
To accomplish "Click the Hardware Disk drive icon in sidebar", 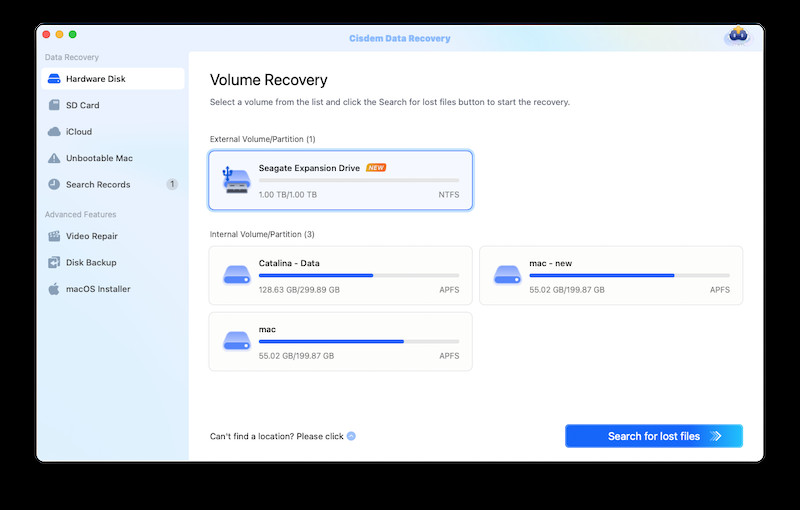I will (x=54, y=79).
